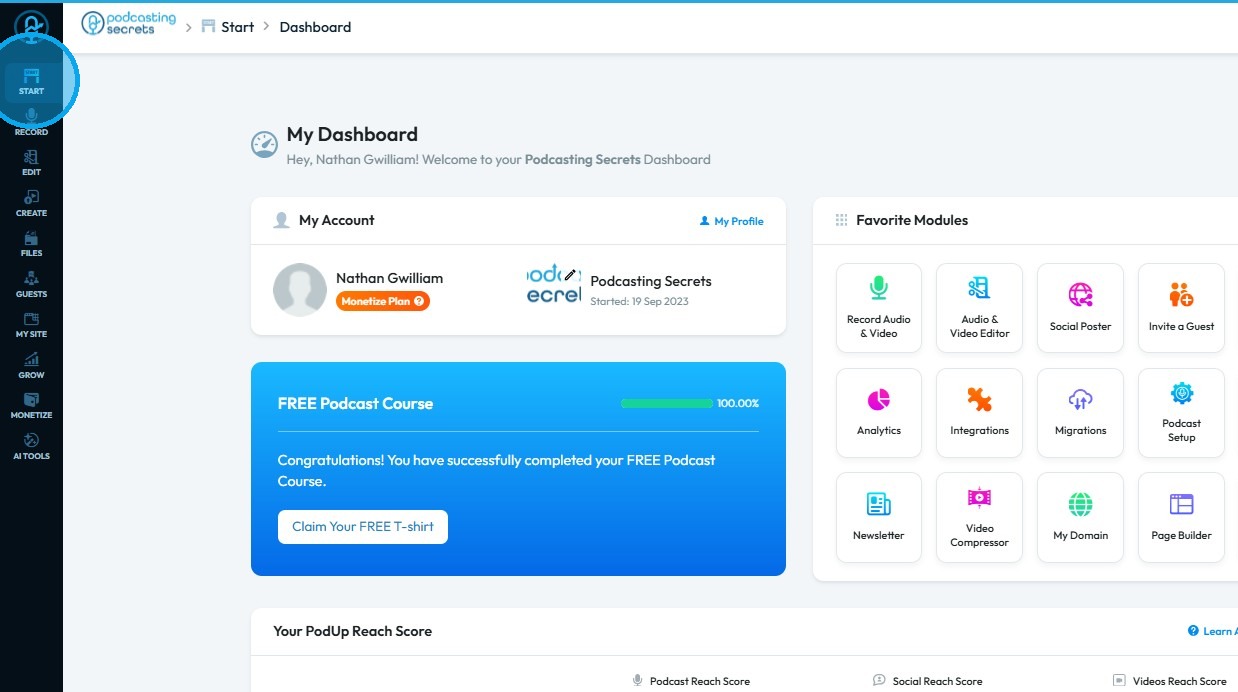The width and height of the screenshot is (1238, 692).
Task: Open the Invite a Guest module
Action: pyautogui.click(x=1181, y=308)
